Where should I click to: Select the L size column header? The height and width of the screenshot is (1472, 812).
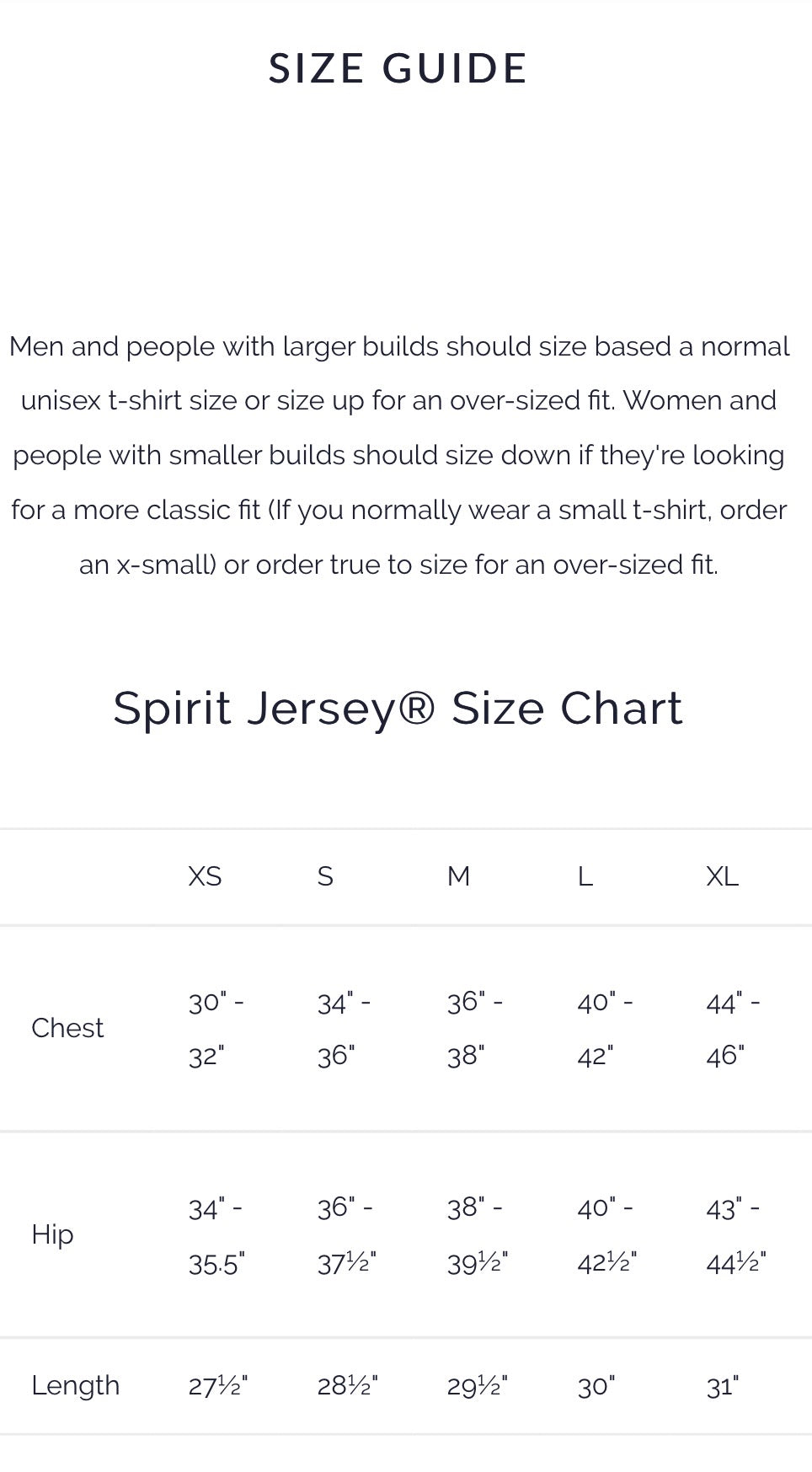585,876
